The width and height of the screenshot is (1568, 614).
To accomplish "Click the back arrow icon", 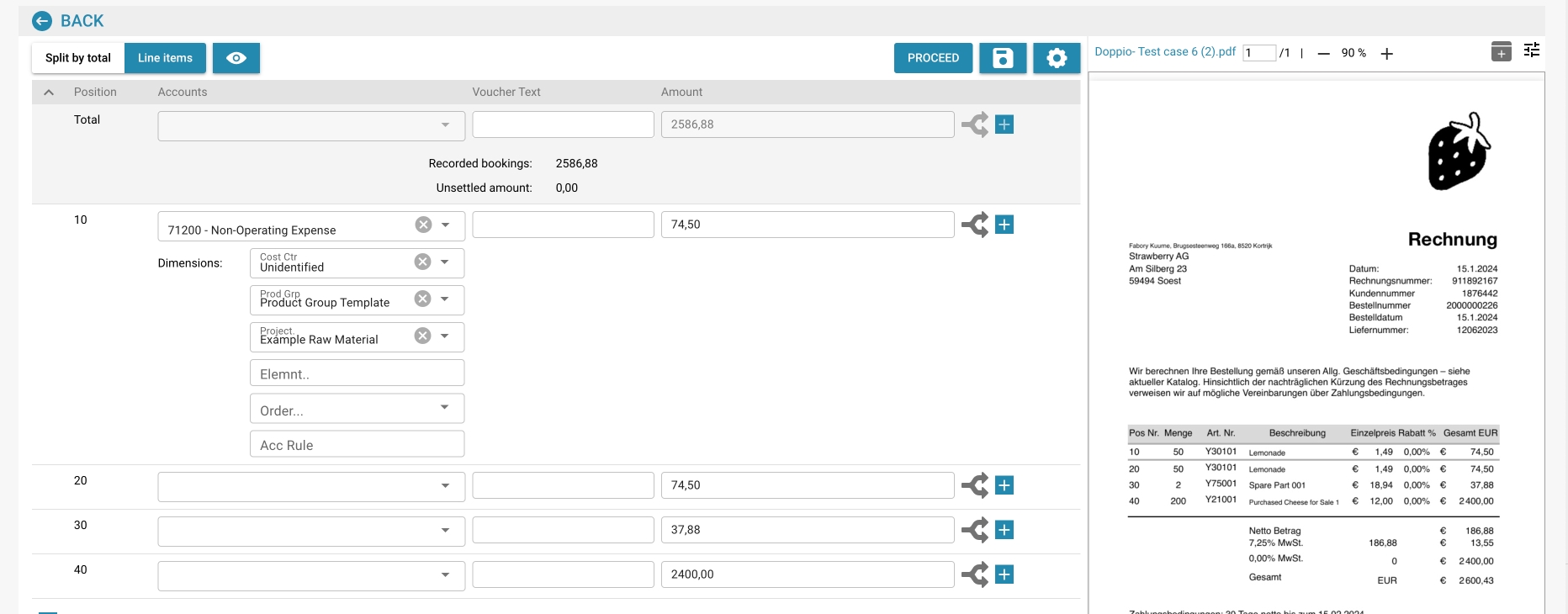I will click(42, 21).
